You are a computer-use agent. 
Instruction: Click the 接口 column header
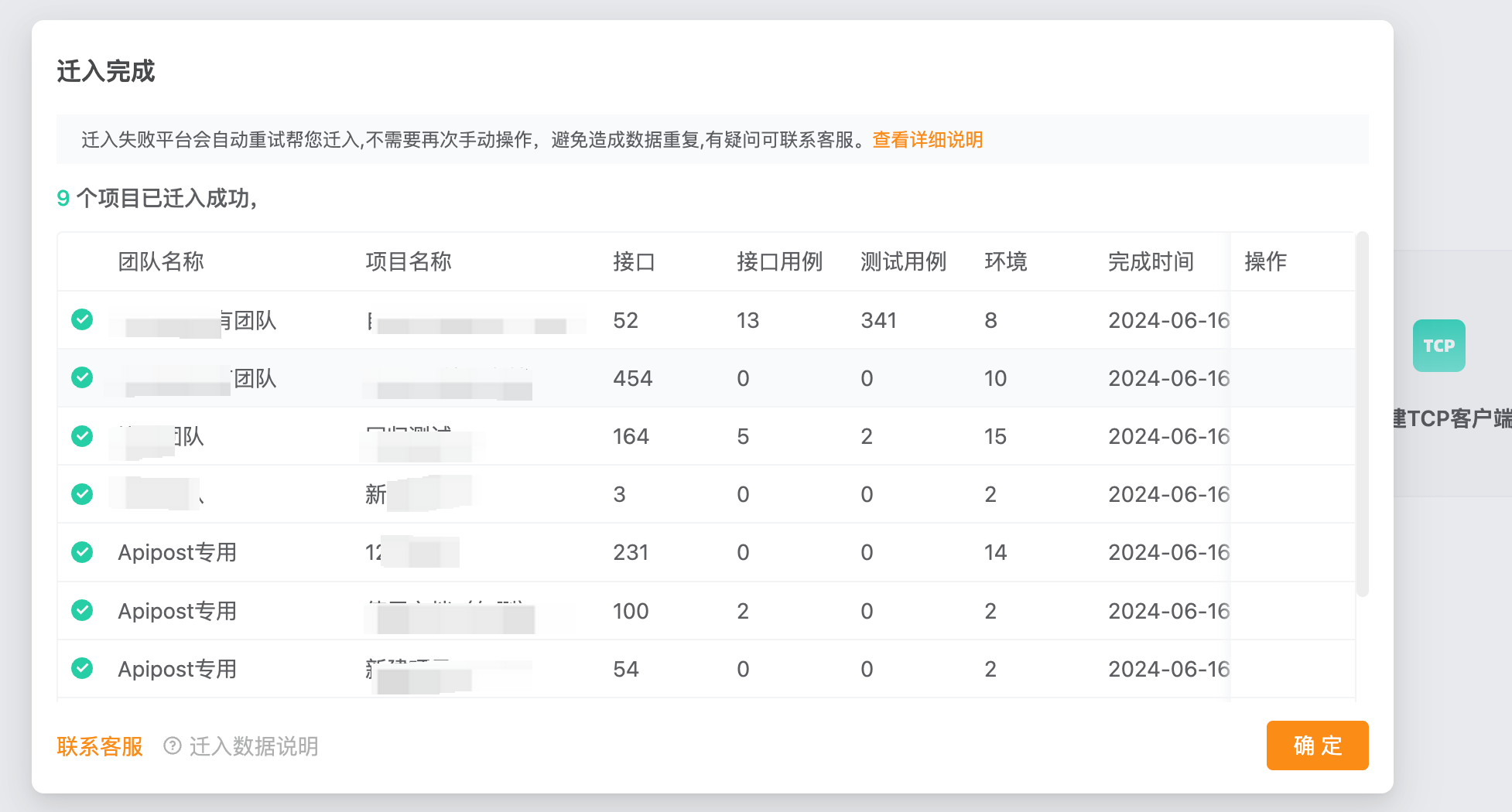click(x=635, y=261)
